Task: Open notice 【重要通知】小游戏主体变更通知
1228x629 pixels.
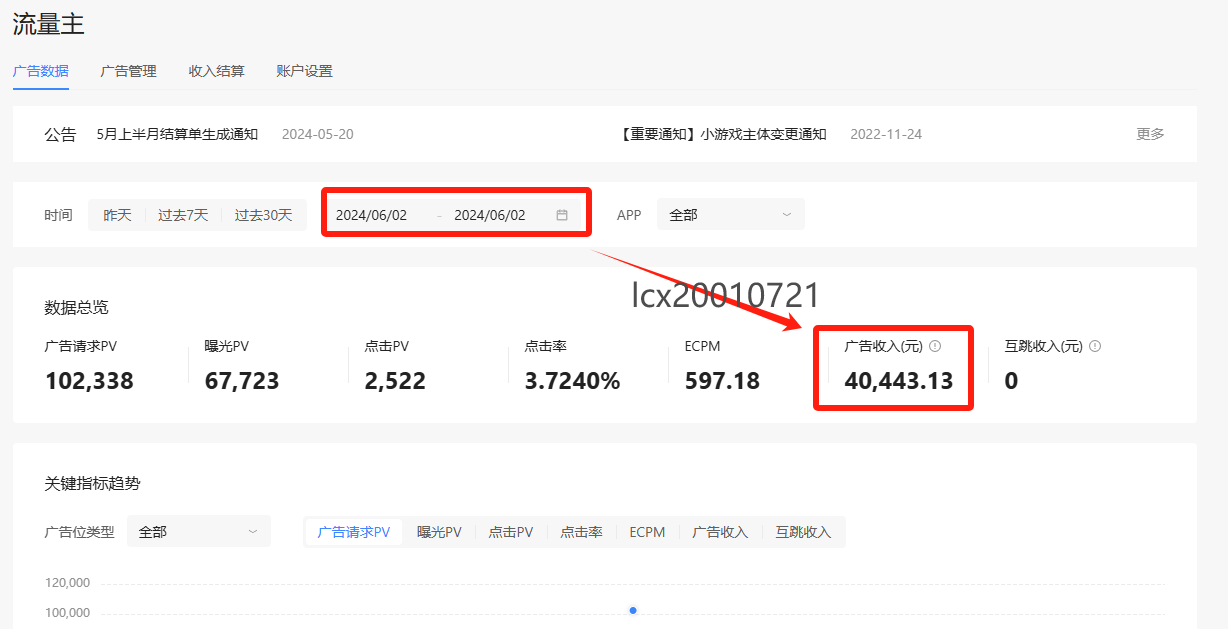Action: click(x=723, y=134)
